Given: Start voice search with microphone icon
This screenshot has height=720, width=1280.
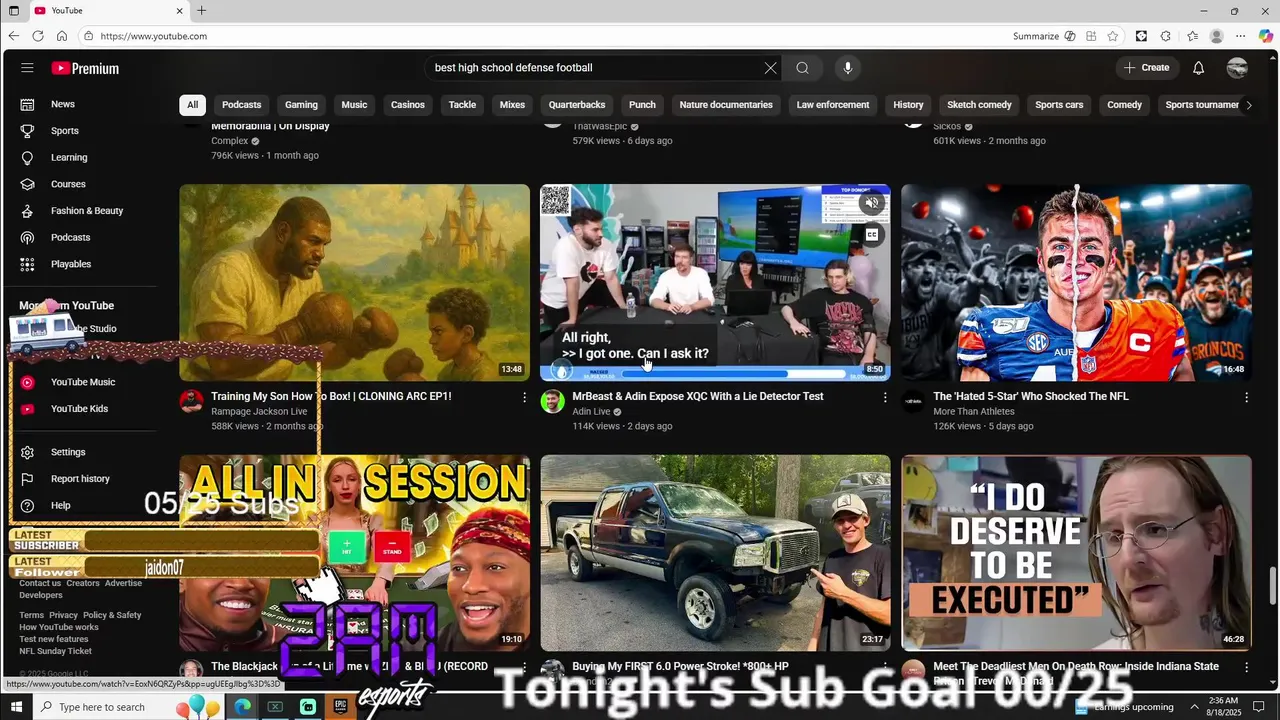Looking at the screenshot, I should pyautogui.click(x=847, y=68).
